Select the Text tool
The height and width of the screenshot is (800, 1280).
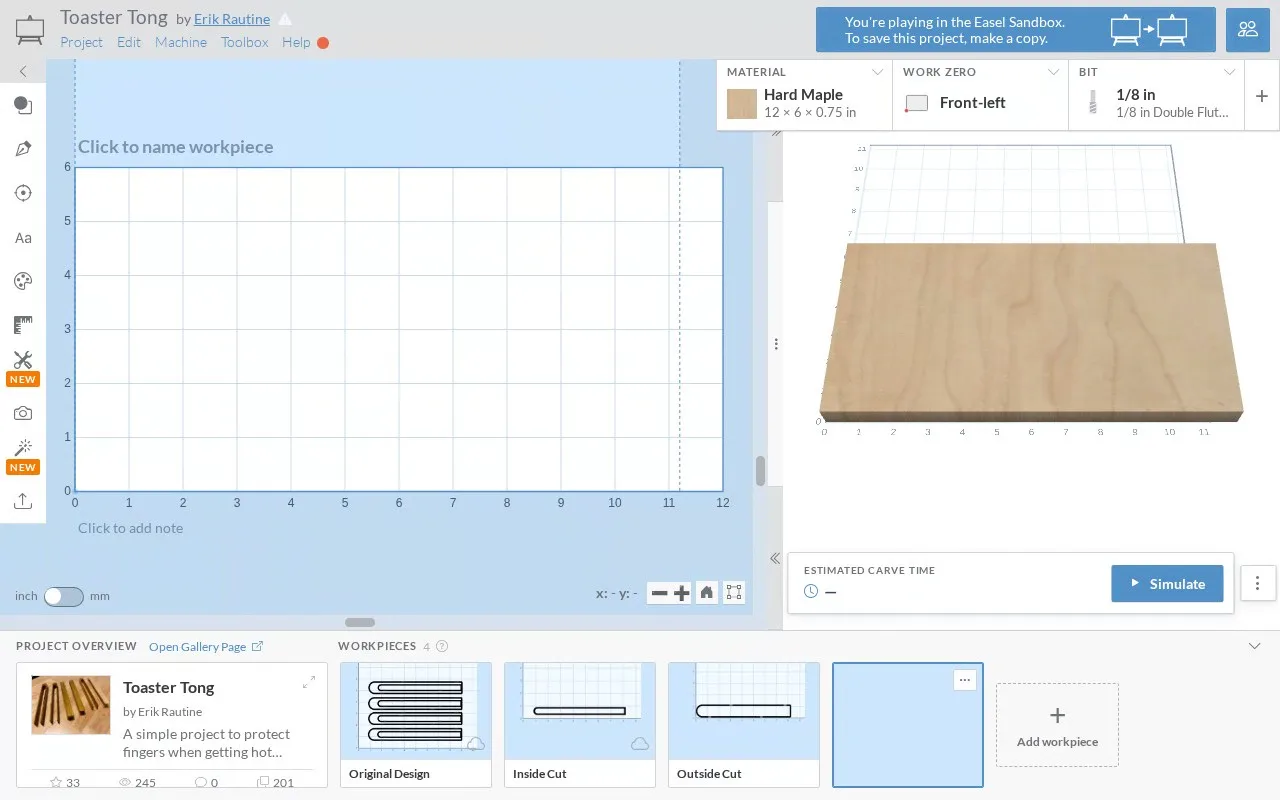click(23, 238)
